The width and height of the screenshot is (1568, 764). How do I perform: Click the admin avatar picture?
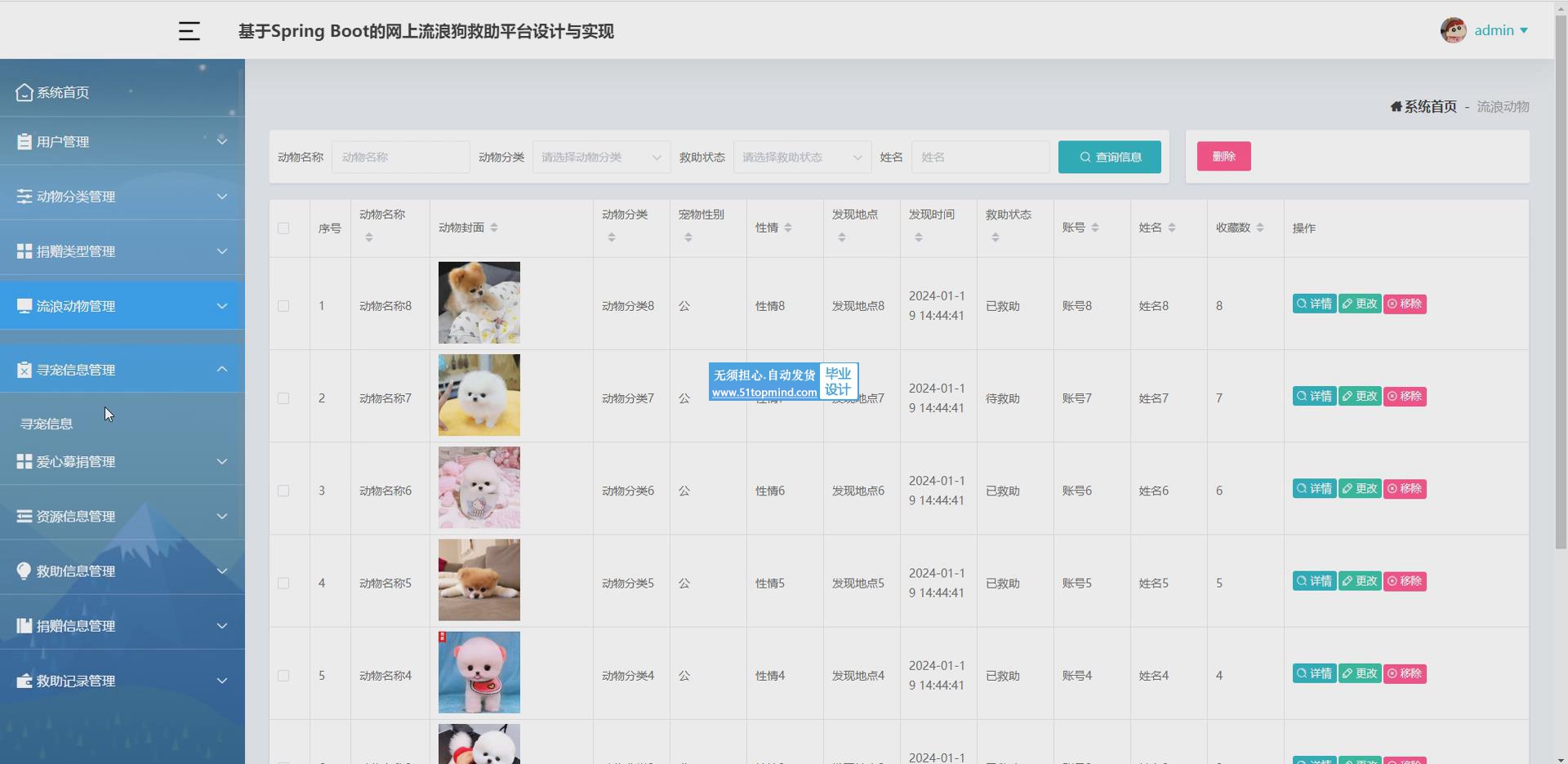pos(1454,30)
